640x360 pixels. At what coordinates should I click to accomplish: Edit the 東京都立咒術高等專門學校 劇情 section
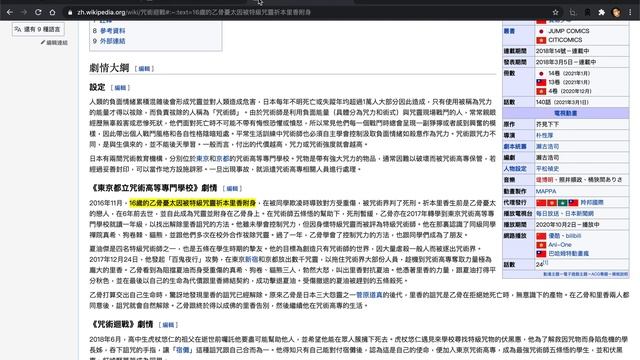pos(233,188)
